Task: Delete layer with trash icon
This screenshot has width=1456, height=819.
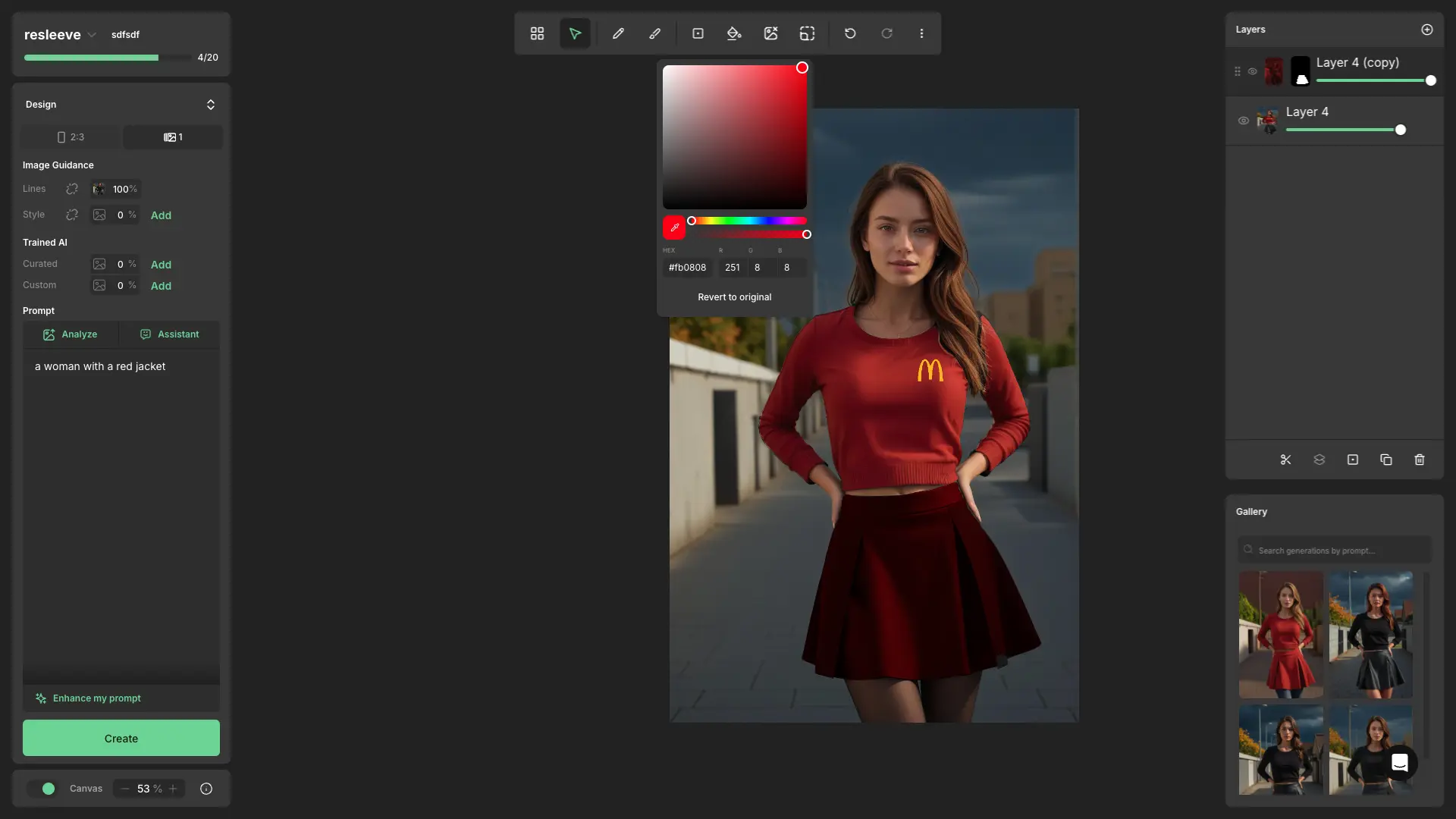Action: tap(1420, 460)
